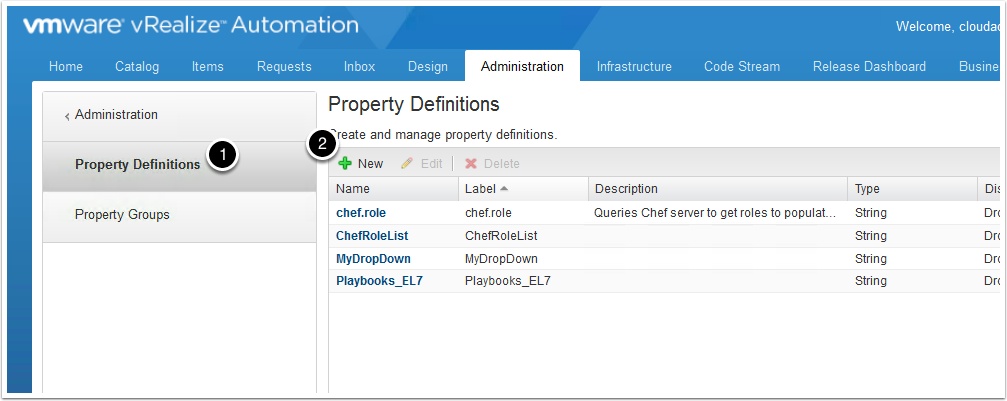
Task: Open the Release Dashboard tab
Action: point(869,66)
